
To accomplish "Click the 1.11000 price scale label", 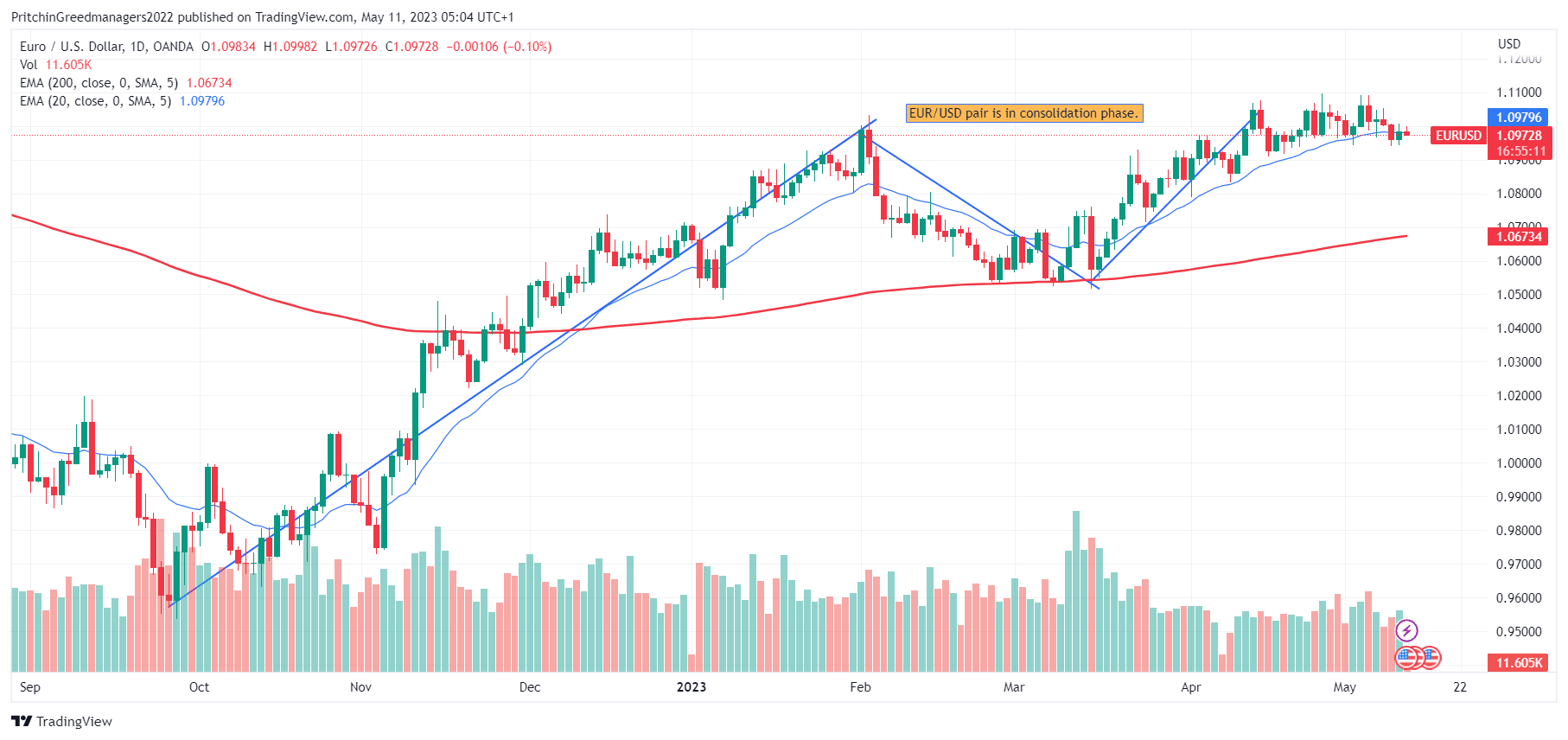I will [x=1520, y=92].
